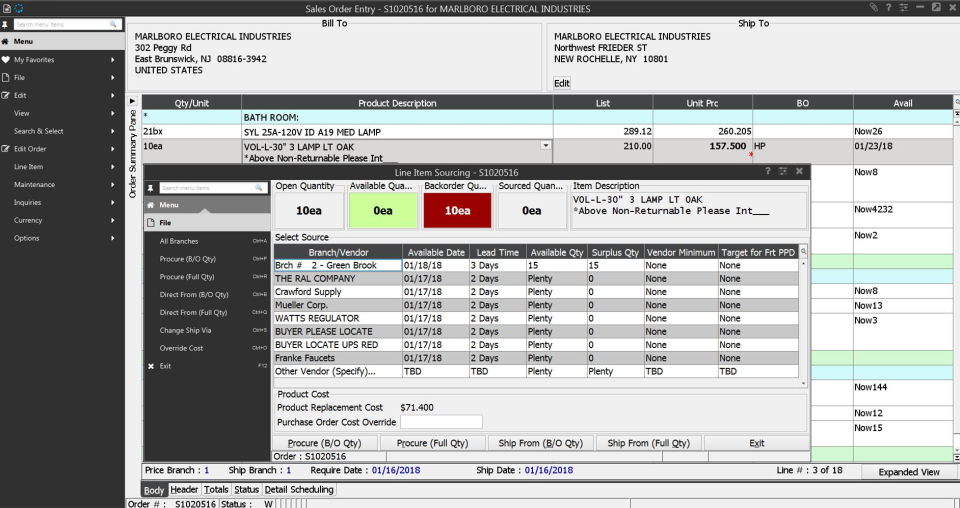Screen dimensions: 960x508
Task: Click the Exit button at dialog bottom
Action: click(757, 443)
